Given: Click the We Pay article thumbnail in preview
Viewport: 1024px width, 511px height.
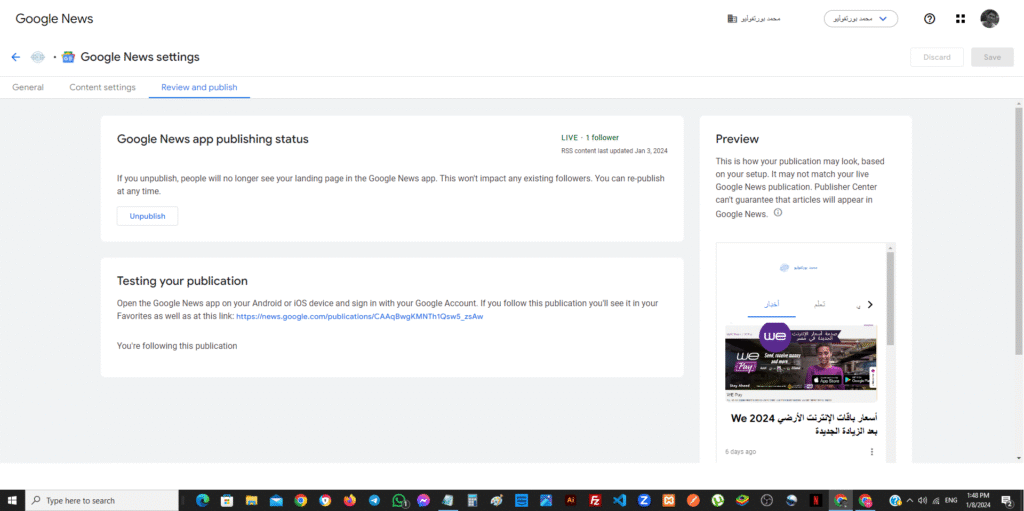Looking at the screenshot, I should pos(801,364).
